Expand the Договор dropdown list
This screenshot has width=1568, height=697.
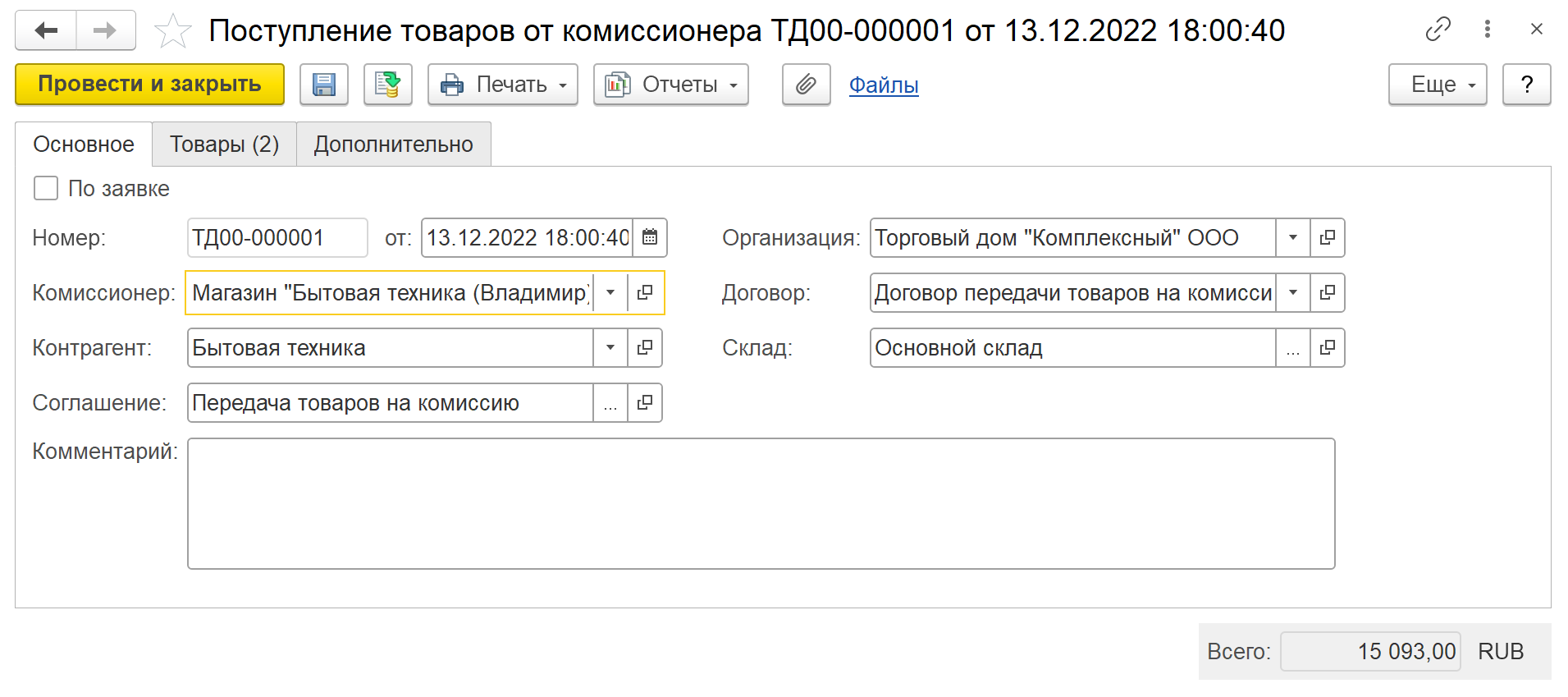pos(1293,293)
